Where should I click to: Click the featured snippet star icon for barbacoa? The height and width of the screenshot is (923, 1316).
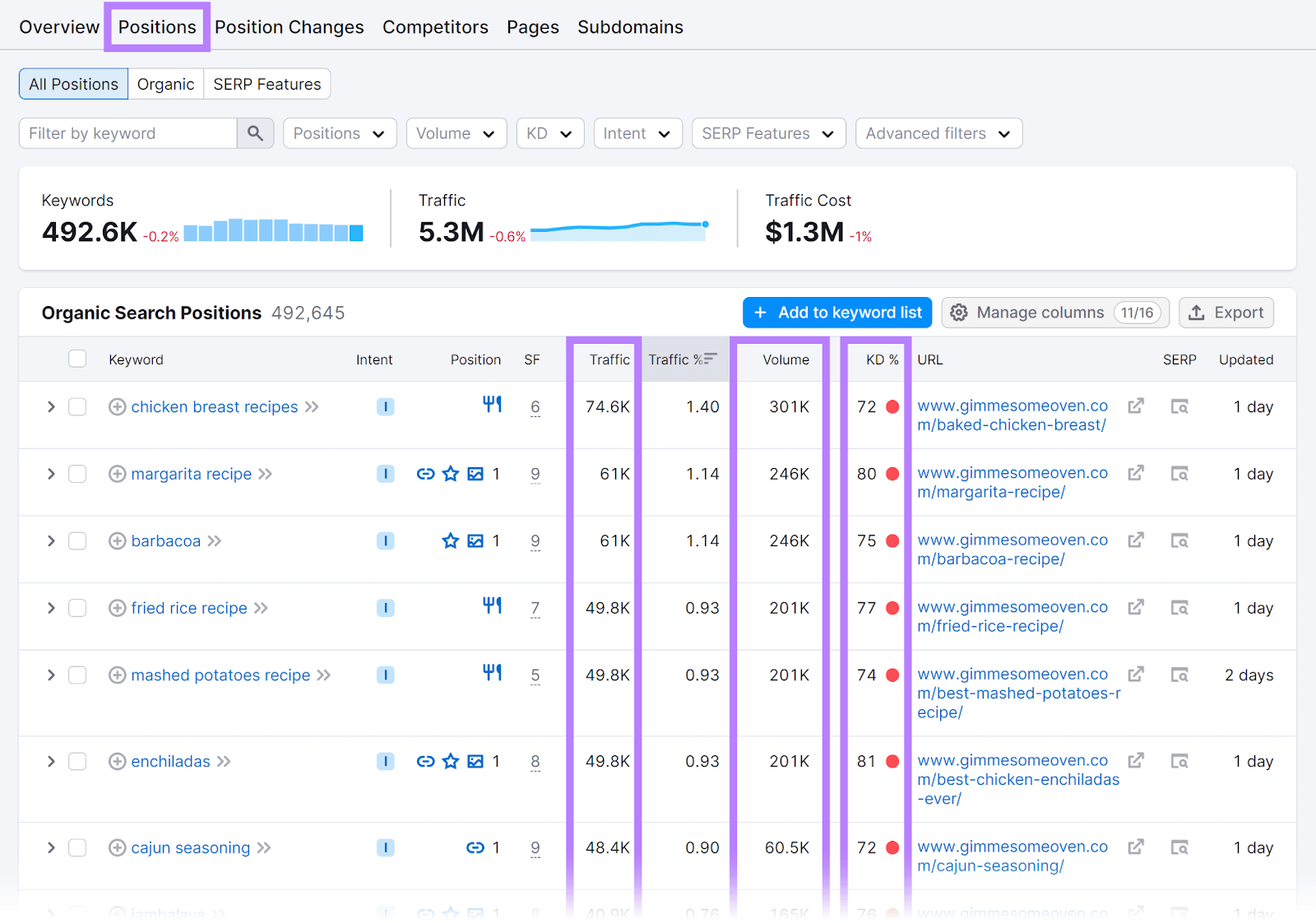(x=451, y=540)
